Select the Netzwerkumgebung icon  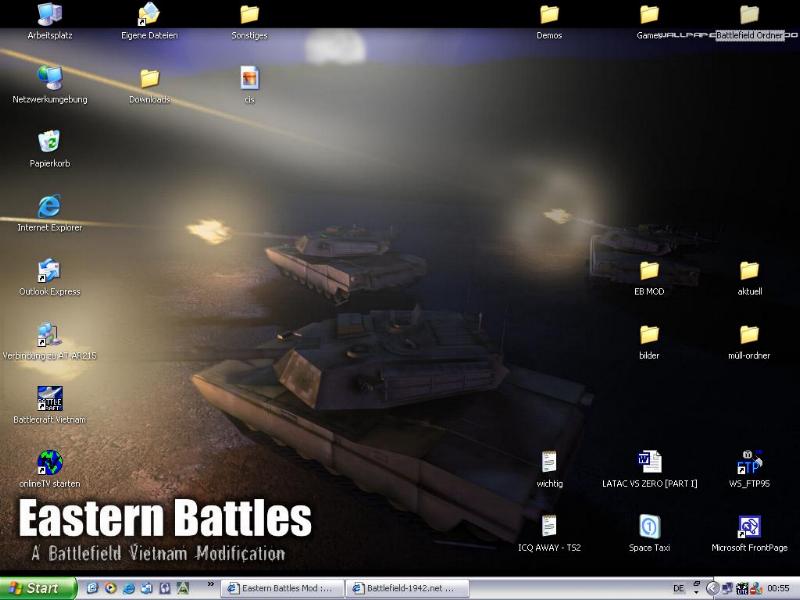click(49, 79)
